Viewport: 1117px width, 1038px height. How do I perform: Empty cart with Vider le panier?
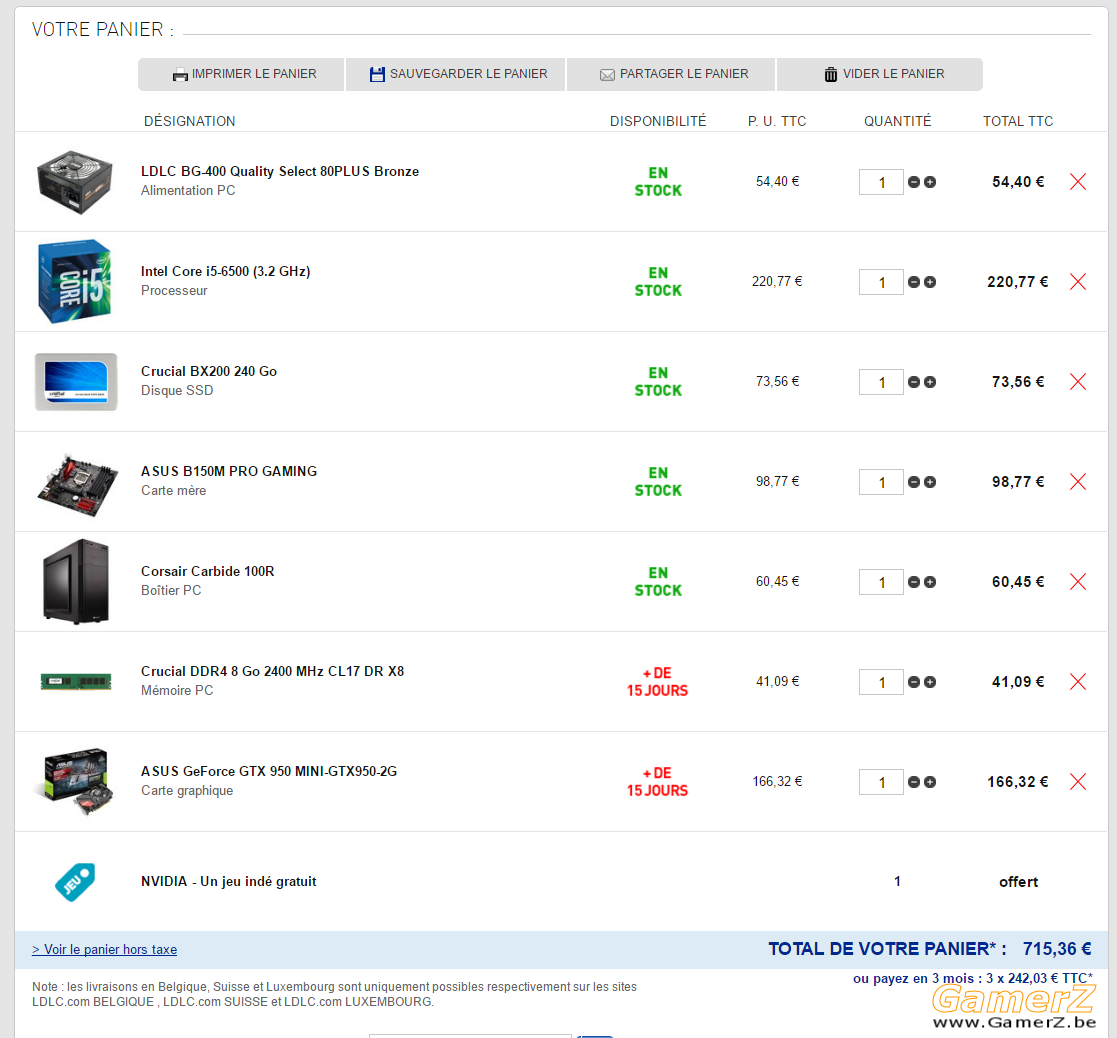pos(880,74)
